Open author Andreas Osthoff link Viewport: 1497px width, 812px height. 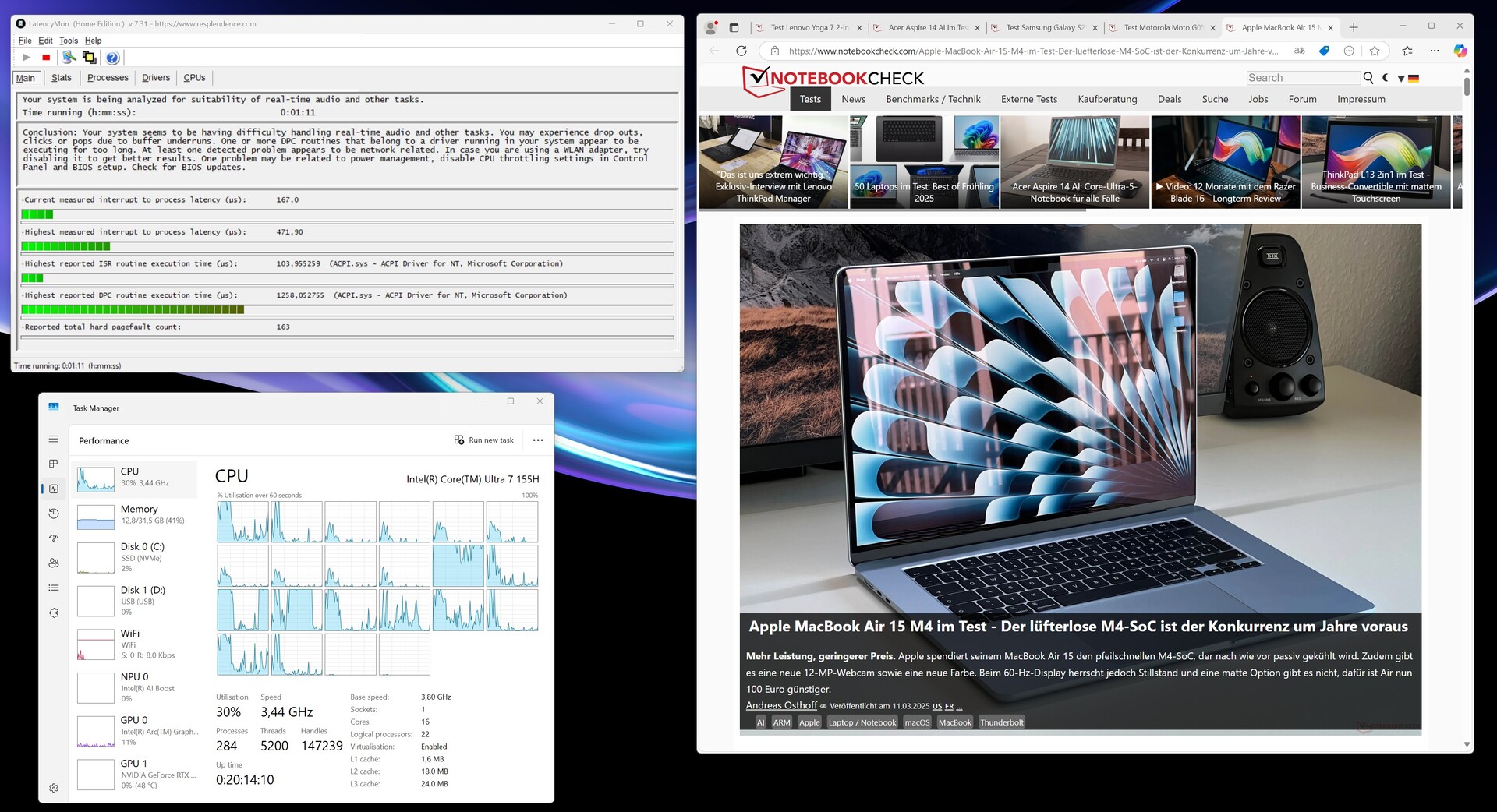781,705
